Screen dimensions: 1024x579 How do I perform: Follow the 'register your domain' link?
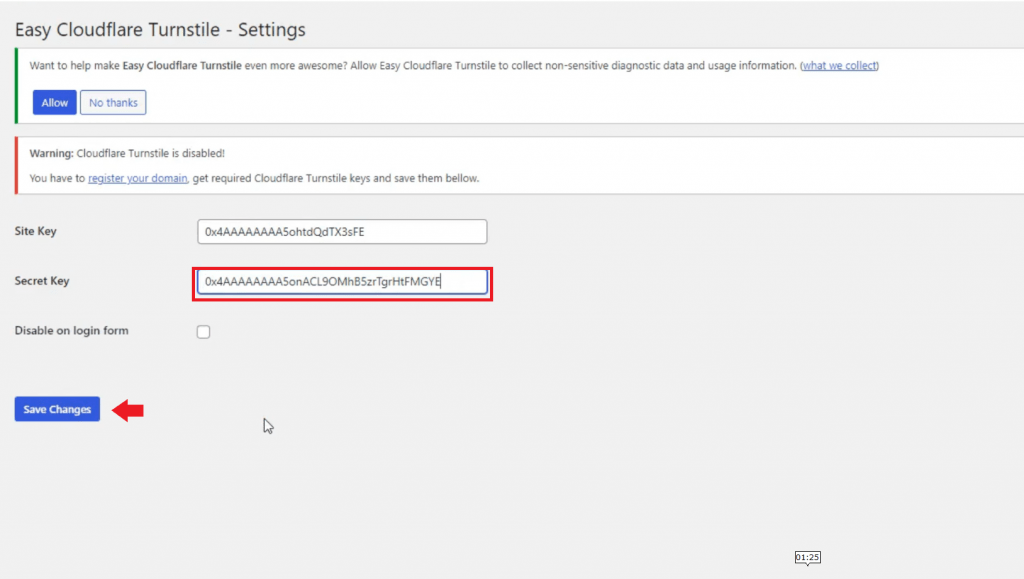tap(138, 178)
